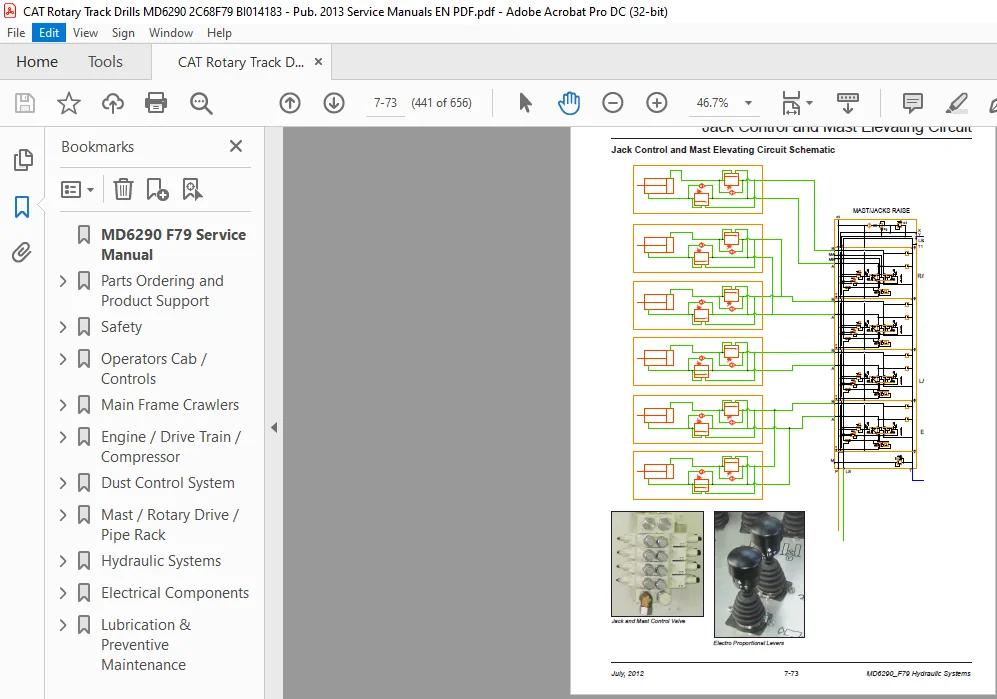Expand Electrical Components bookmark
Image resolution: width=997 pixels, height=699 pixels.
pos(63,593)
